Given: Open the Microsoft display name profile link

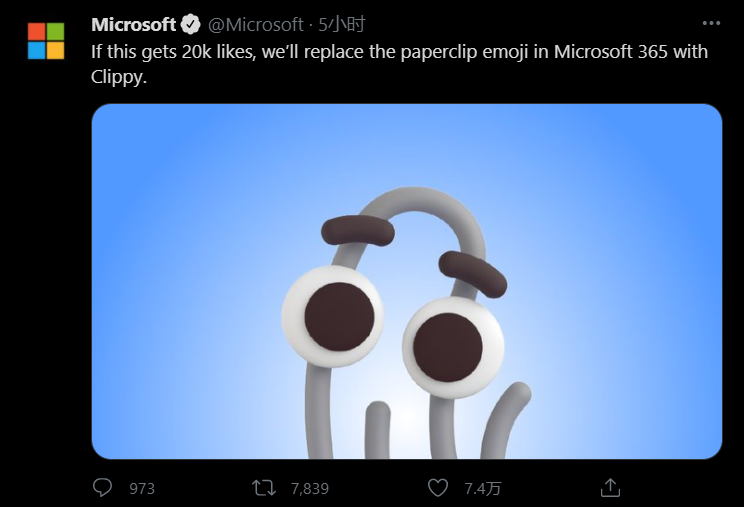Looking at the screenshot, I should coord(133,24).
